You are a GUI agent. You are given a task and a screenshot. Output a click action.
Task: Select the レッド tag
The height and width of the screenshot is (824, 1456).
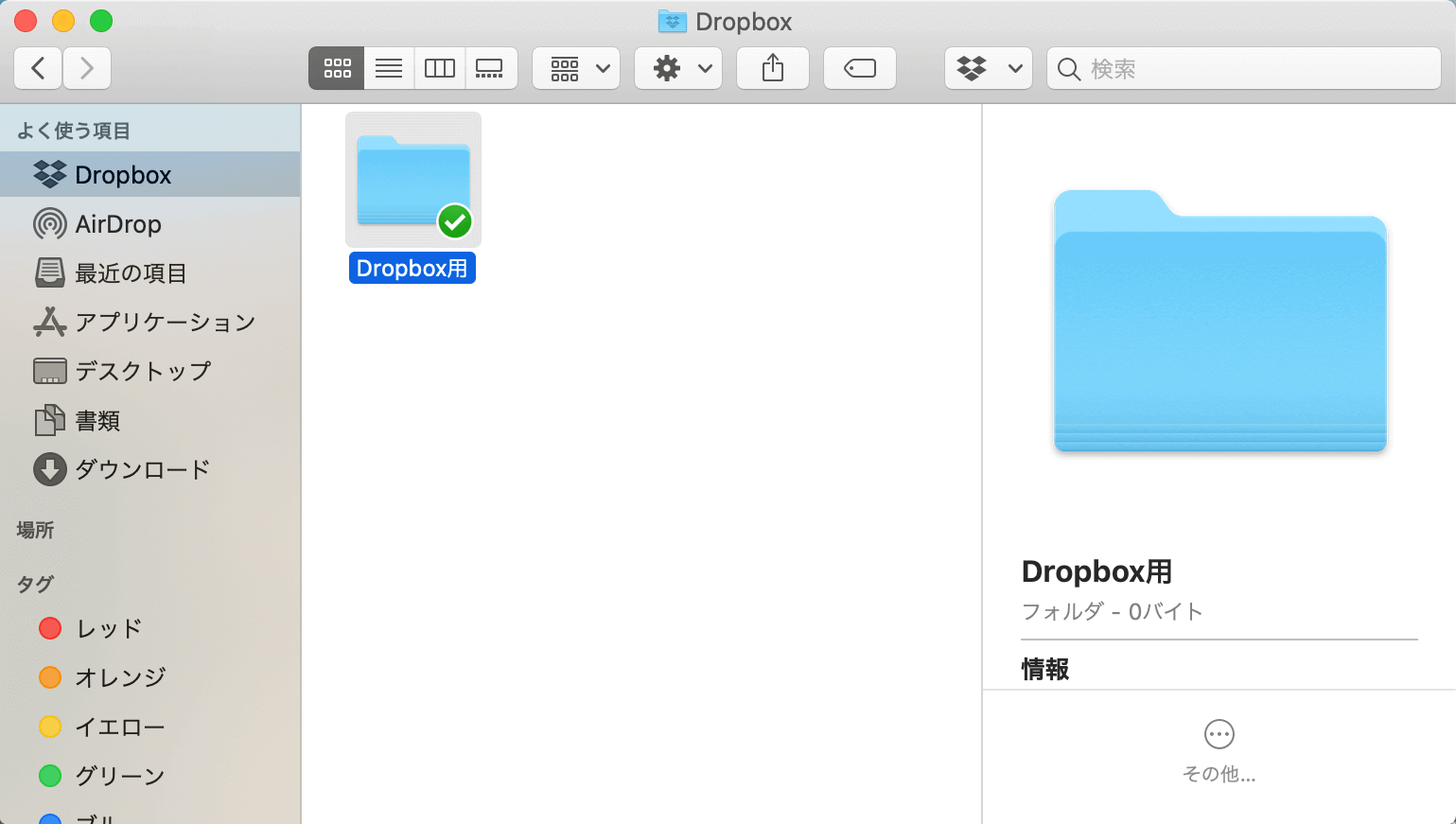(x=150, y=628)
